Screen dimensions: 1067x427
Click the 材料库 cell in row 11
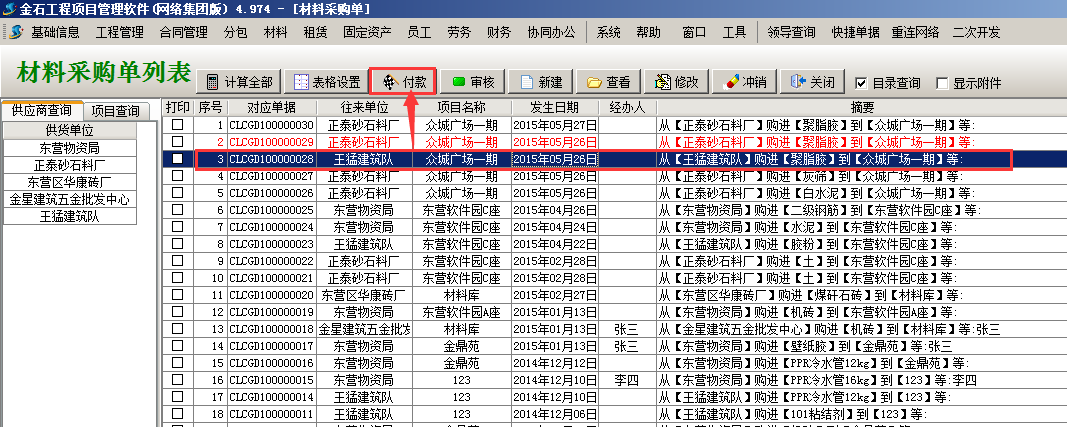461,295
